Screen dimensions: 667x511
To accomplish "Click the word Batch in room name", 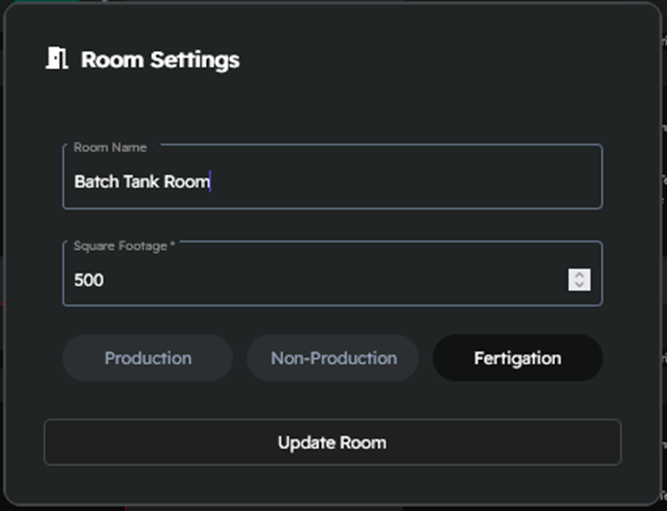I will 95,182.
